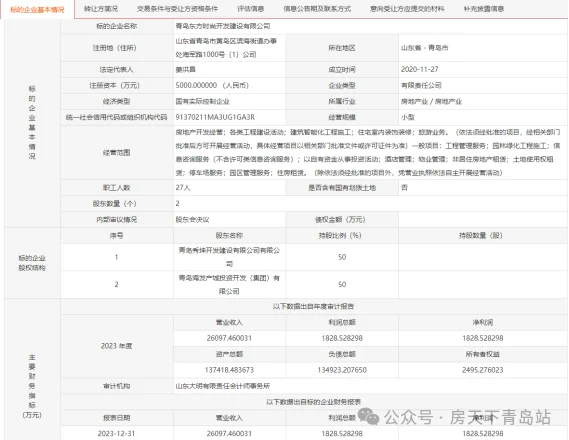Viewport: 569px width, 440px height.
Task: Open the 交易条件与受让方资格条件 tab
Action: pyautogui.click(x=177, y=9)
